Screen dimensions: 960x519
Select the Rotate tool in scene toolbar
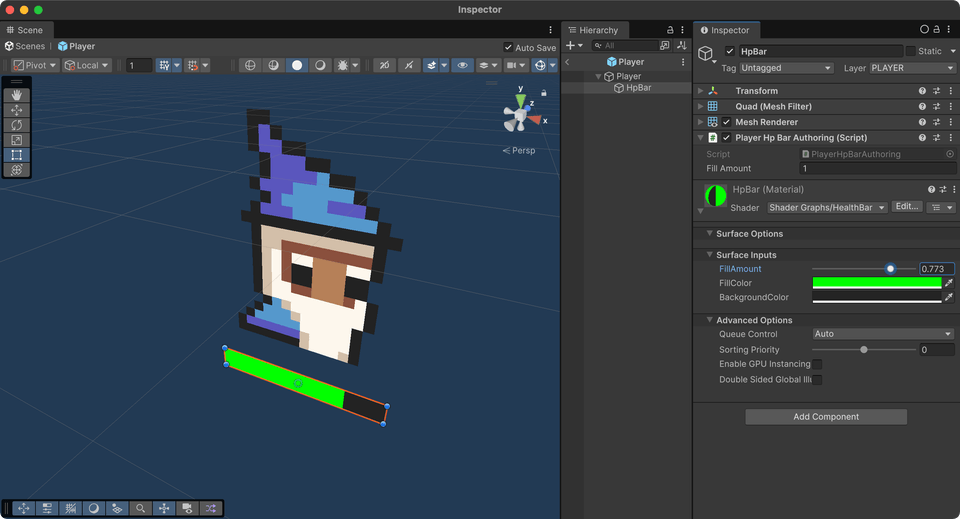click(x=17, y=125)
